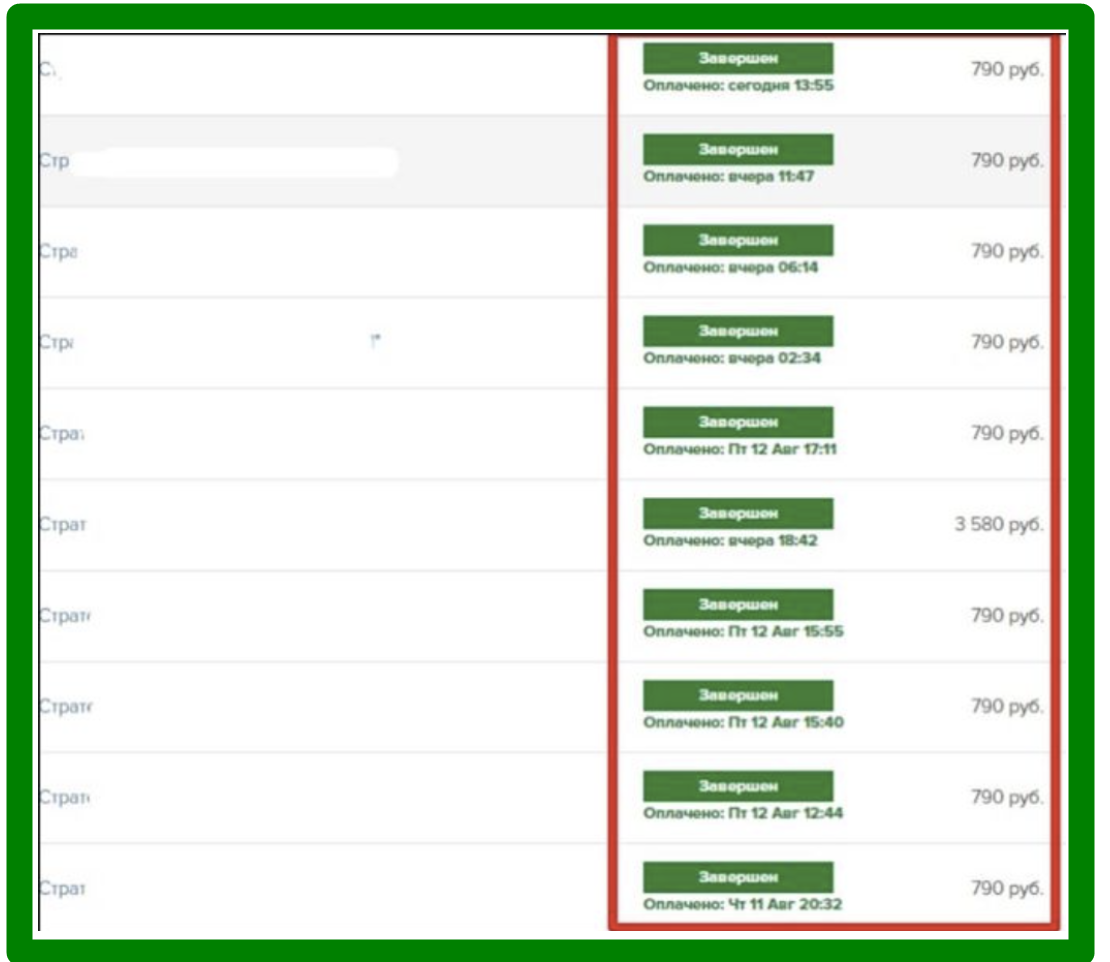Open order link in вчера 02:34 row

click(x=56, y=343)
